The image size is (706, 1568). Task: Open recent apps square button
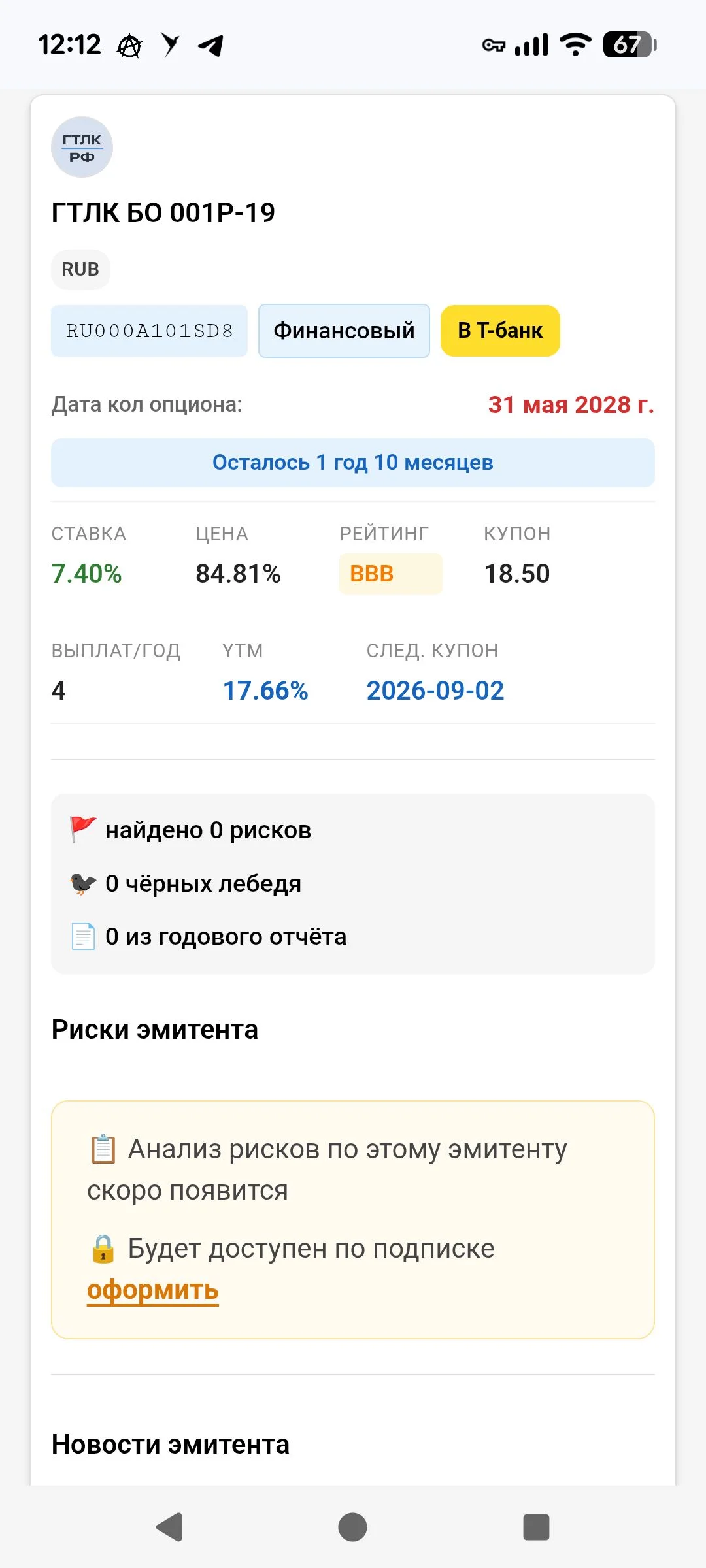click(x=536, y=1527)
